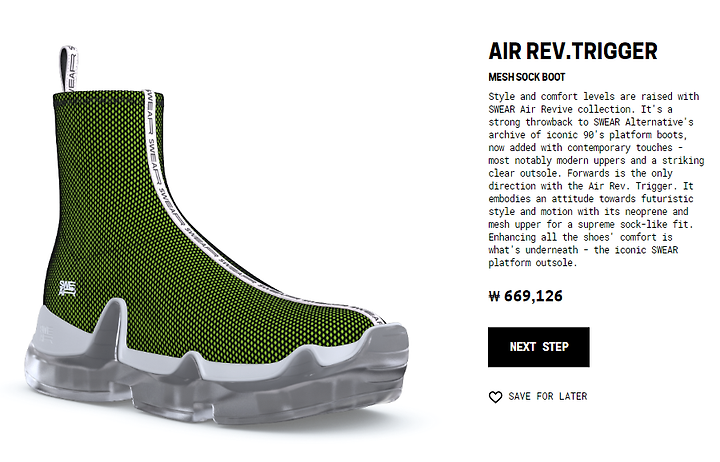Click the product description paragraph
Viewport: 720px width, 462px height.
[596, 180]
